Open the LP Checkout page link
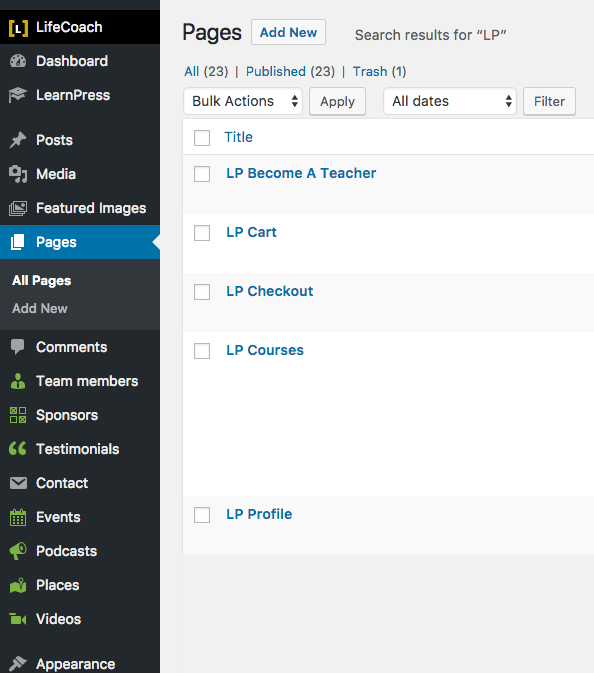Viewport: 594px width, 673px height. coord(270,291)
